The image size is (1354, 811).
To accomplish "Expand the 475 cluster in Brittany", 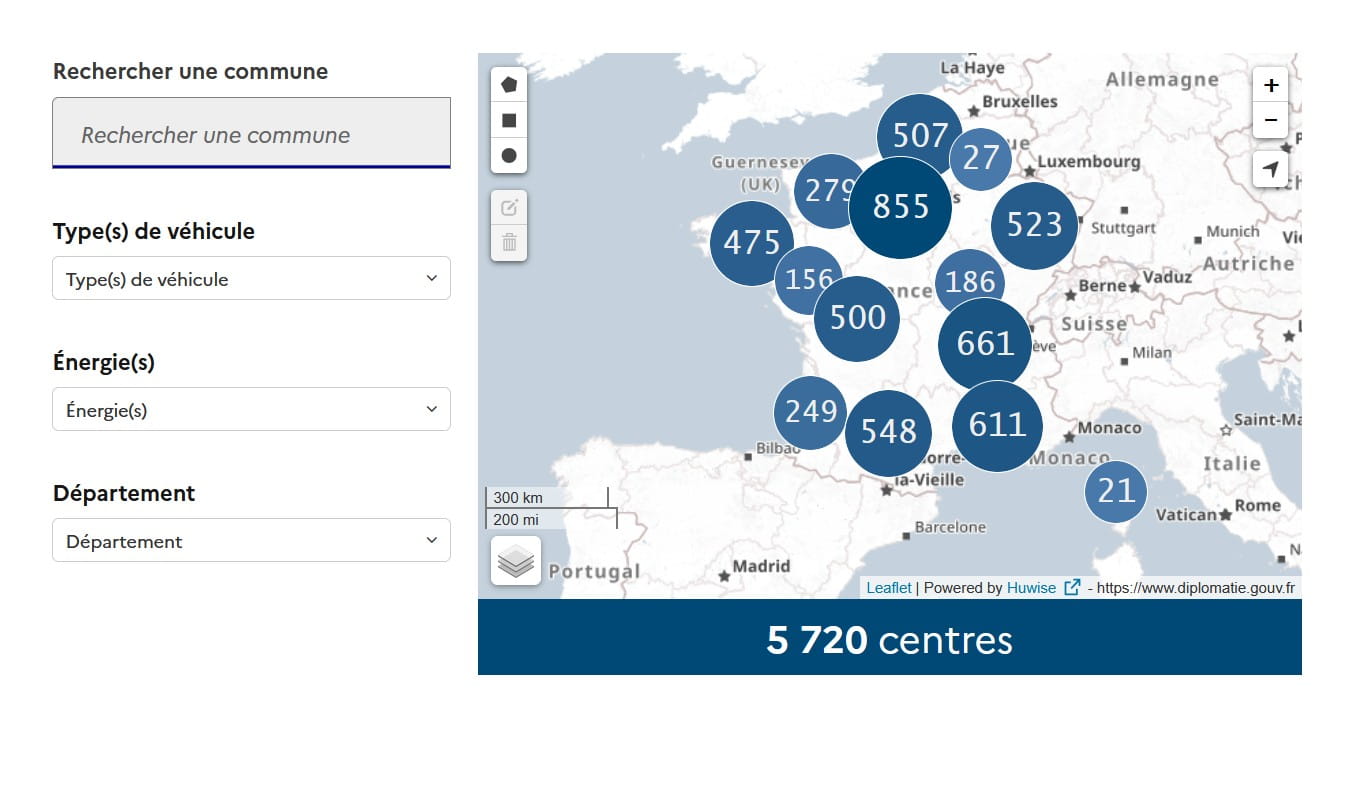I will coord(751,243).
